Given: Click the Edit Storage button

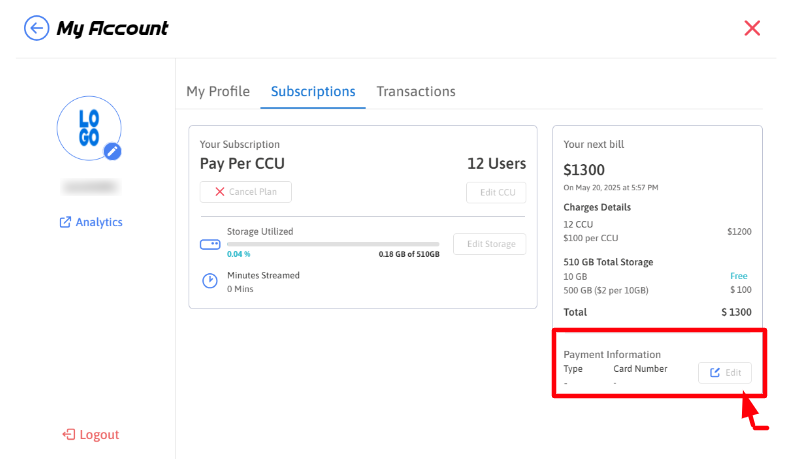Looking at the screenshot, I should [489, 244].
